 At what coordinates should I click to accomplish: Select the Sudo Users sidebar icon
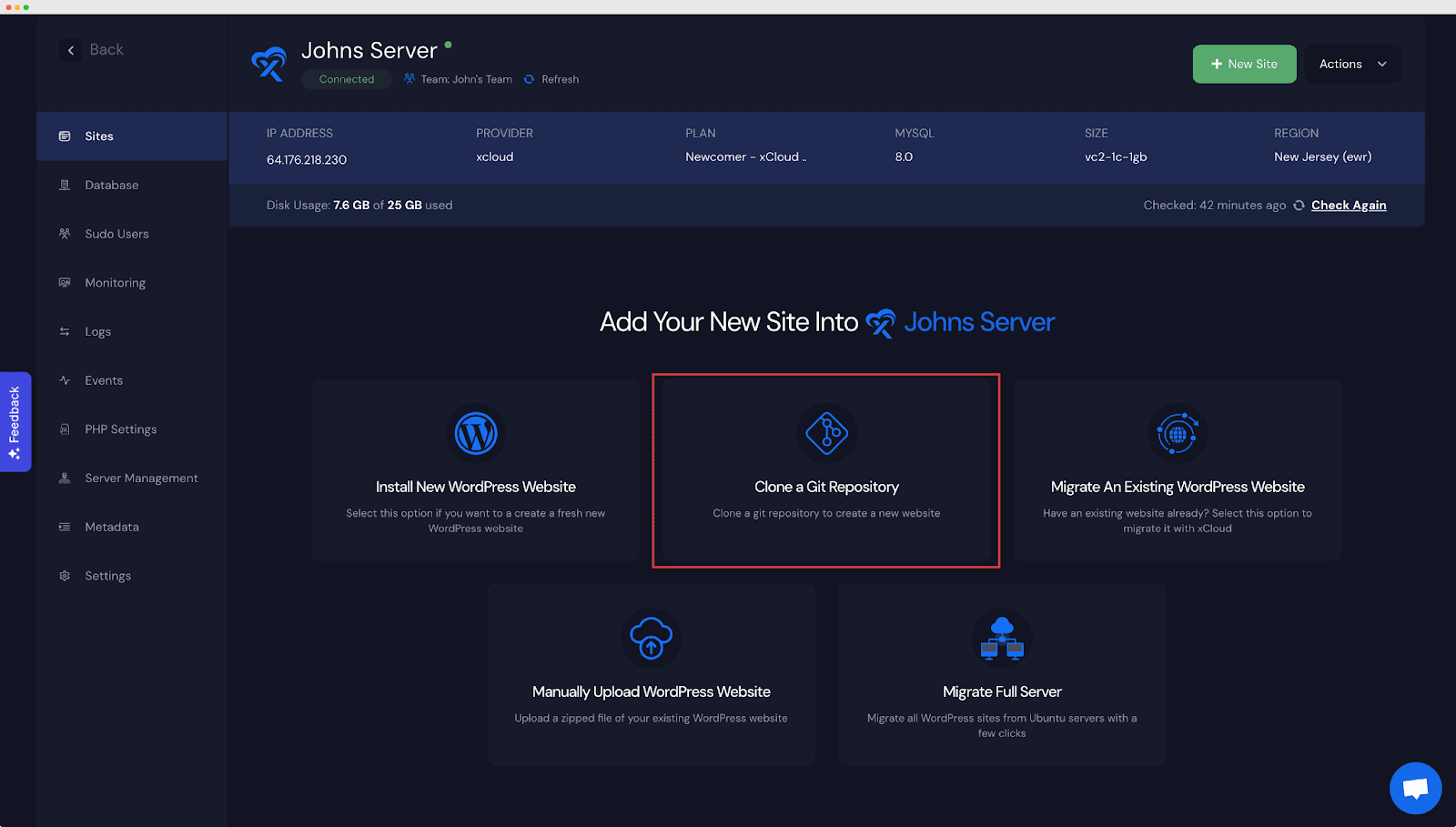(x=64, y=234)
